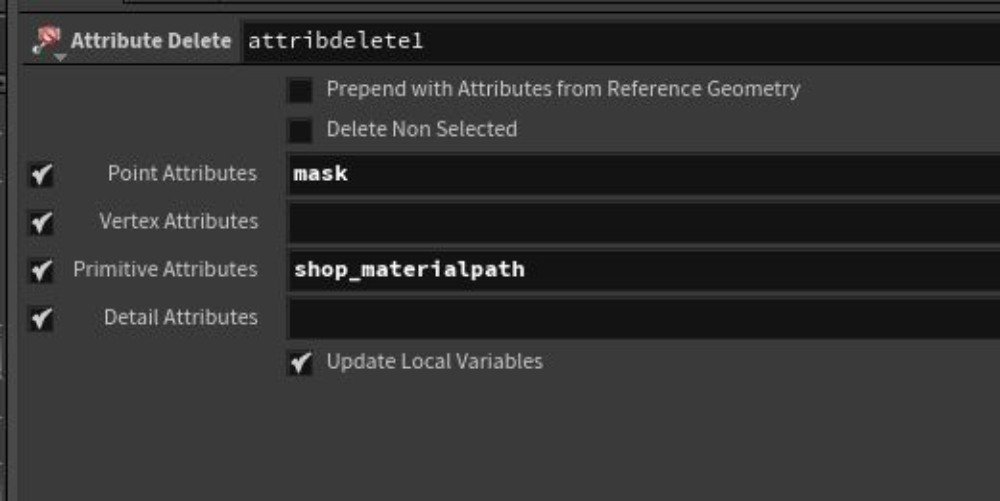1000x501 pixels.
Task: Select the empty Detail Attributes text field
Action: pyautogui.click(x=644, y=319)
